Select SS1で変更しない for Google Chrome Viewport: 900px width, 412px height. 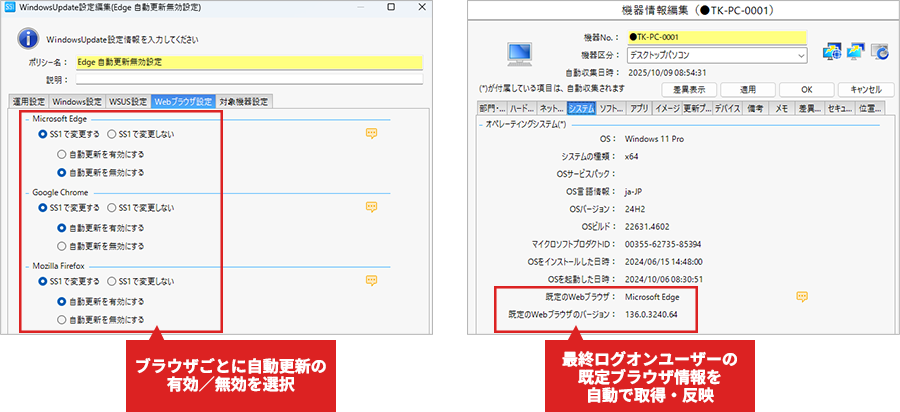point(112,207)
